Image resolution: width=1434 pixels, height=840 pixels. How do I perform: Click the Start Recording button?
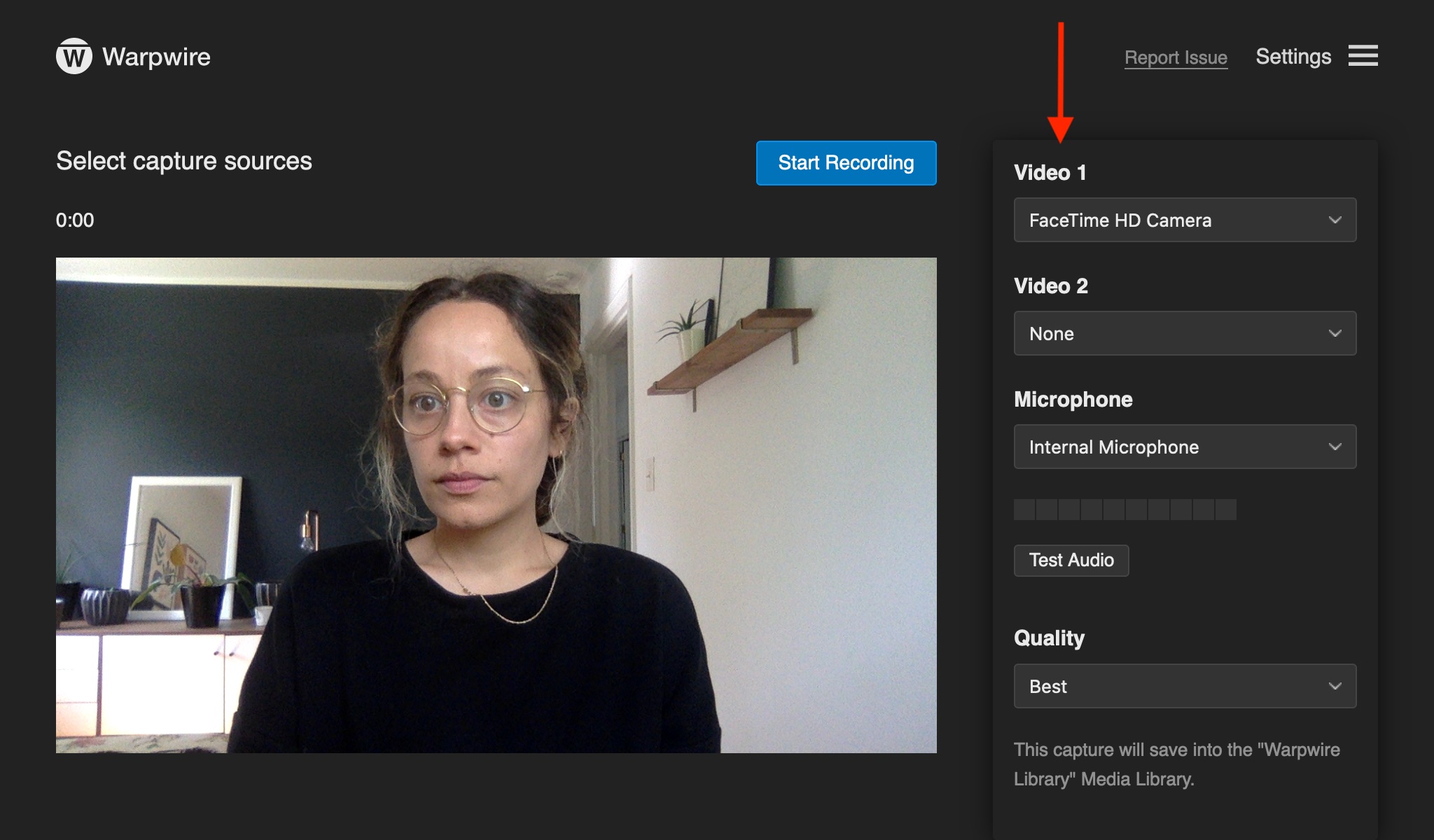point(847,163)
